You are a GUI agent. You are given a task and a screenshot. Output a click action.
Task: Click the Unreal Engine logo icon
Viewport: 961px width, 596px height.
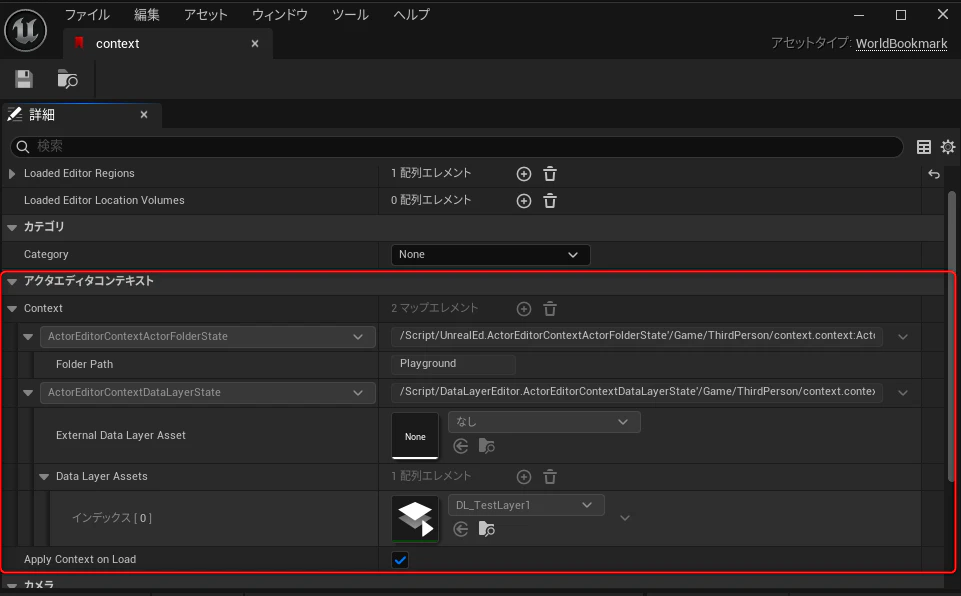coord(26,30)
